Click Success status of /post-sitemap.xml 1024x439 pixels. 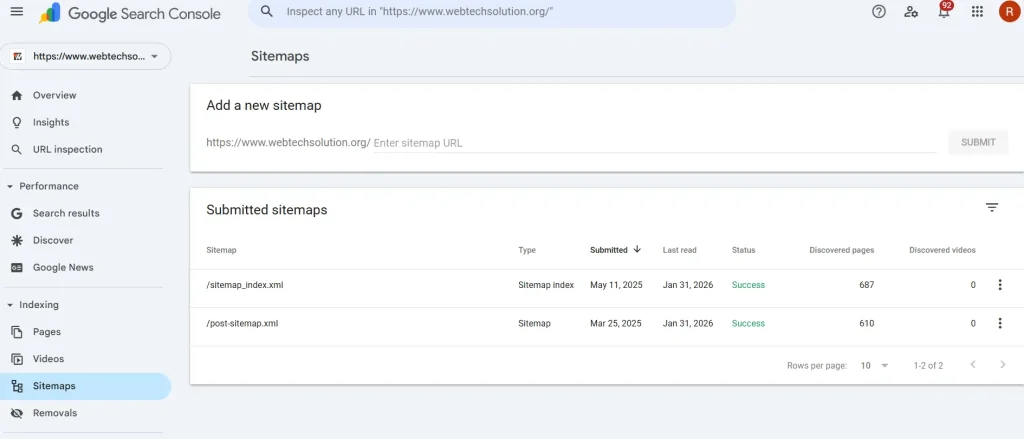pyautogui.click(x=748, y=323)
